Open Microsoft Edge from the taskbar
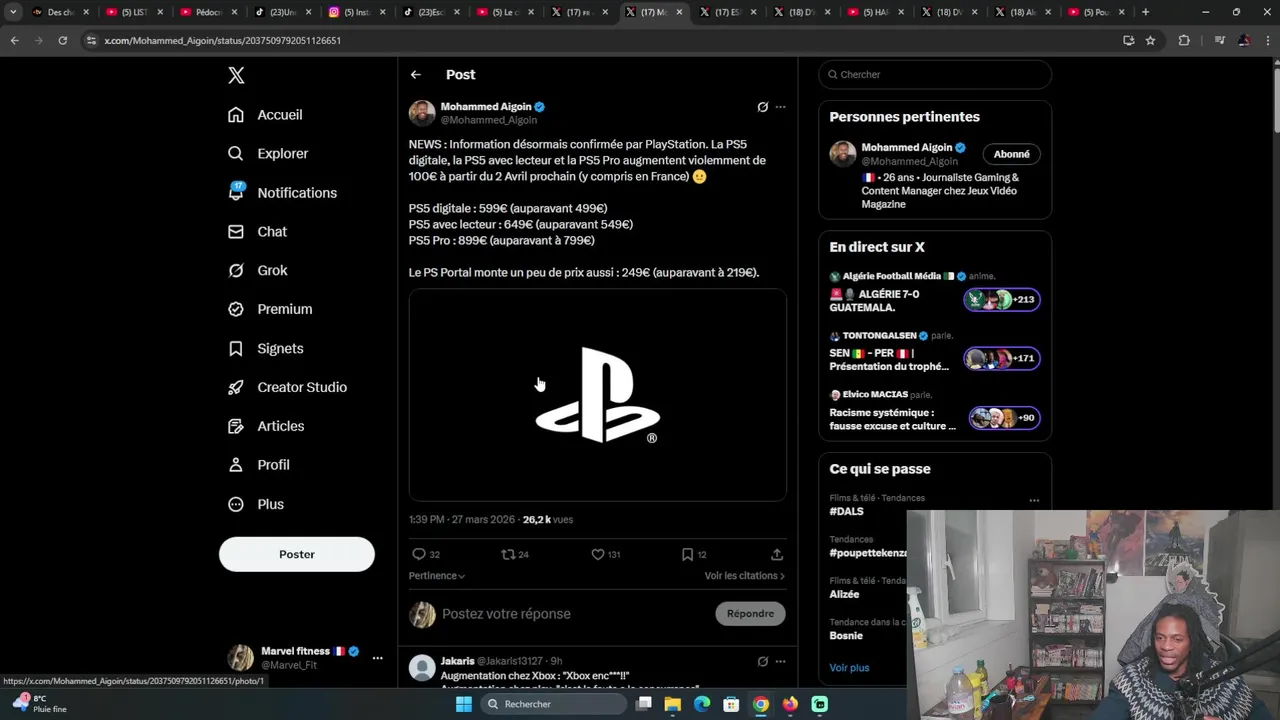 pyautogui.click(x=702, y=704)
